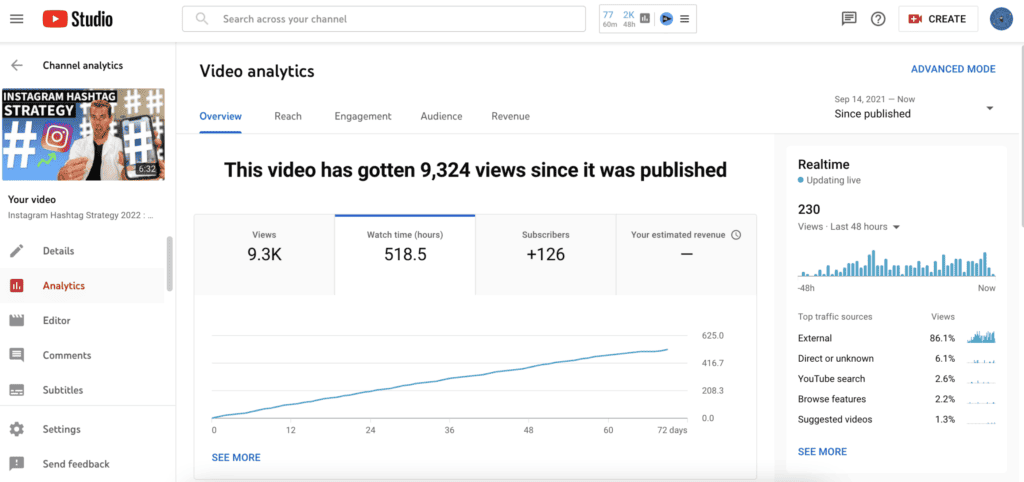This screenshot has width=1024, height=482.
Task: Click the Channel analytics label
Action: pos(83,65)
